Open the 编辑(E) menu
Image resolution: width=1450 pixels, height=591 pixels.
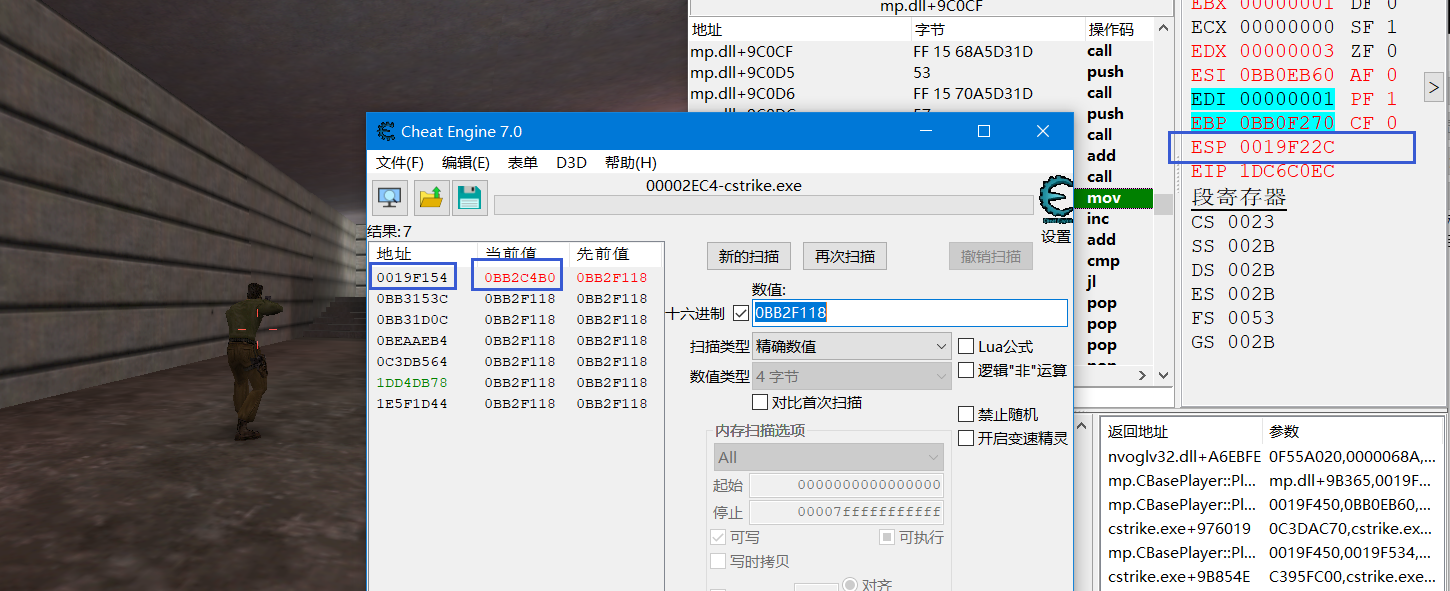(466, 162)
